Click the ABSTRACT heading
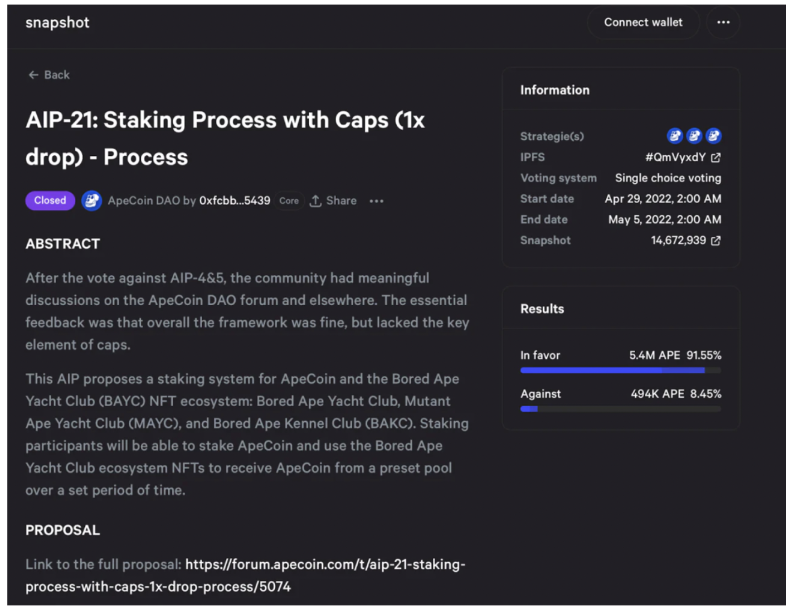791x608 pixels. [63, 244]
